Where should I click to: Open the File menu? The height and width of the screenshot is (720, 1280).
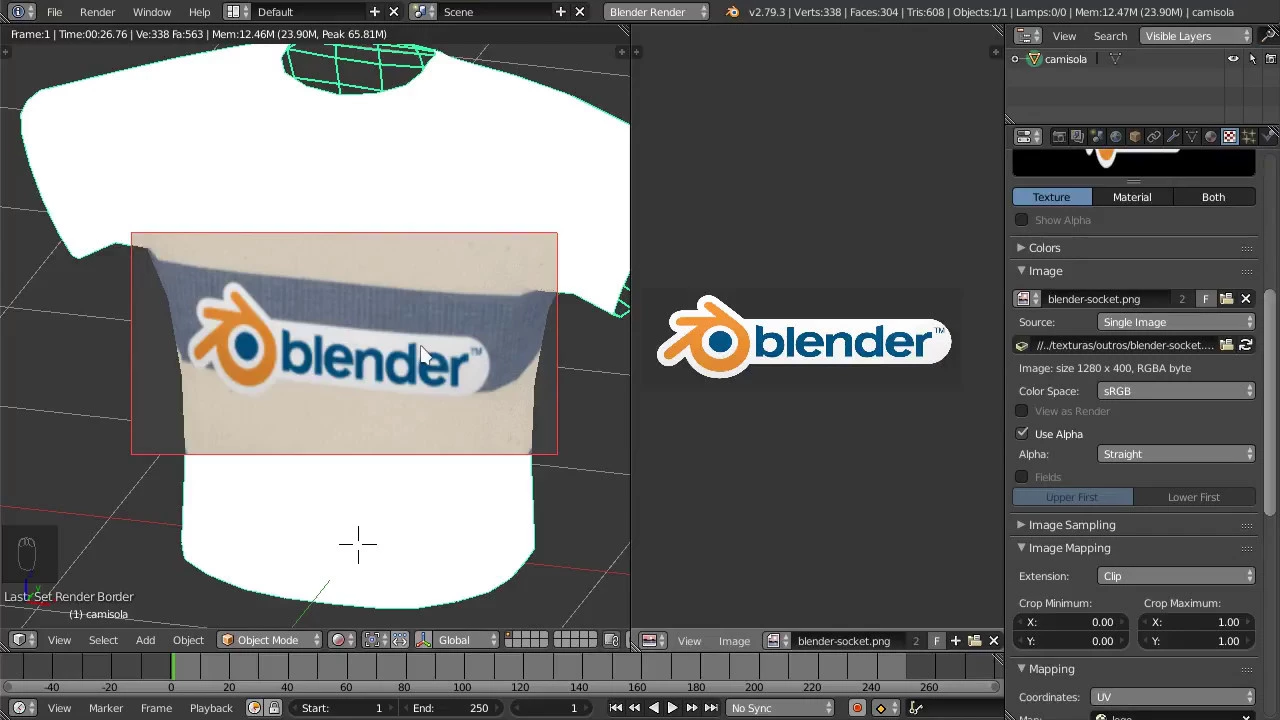54,12
